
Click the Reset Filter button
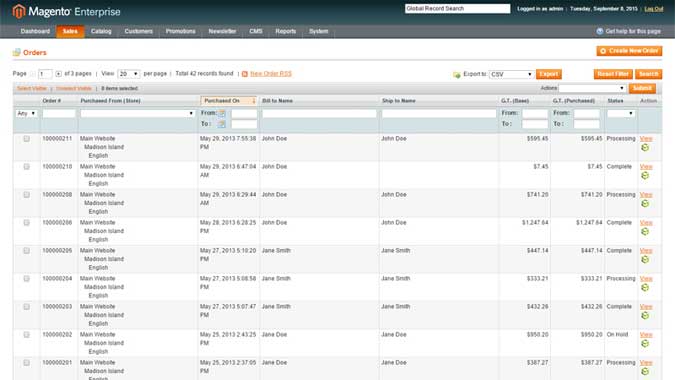pos(613,74)
